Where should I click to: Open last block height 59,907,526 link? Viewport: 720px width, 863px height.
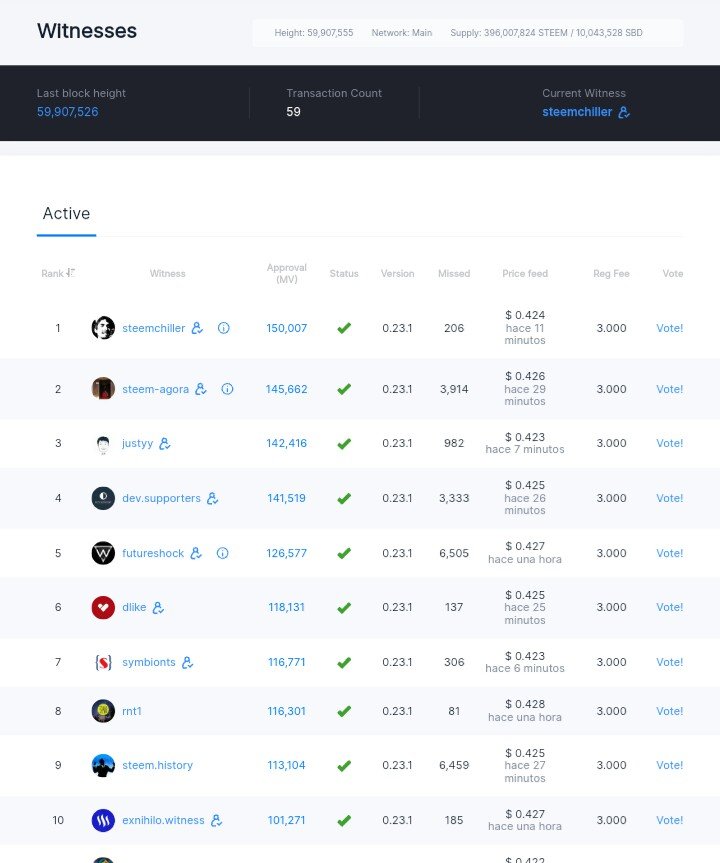pyautogui.click(x=68, y=112)
